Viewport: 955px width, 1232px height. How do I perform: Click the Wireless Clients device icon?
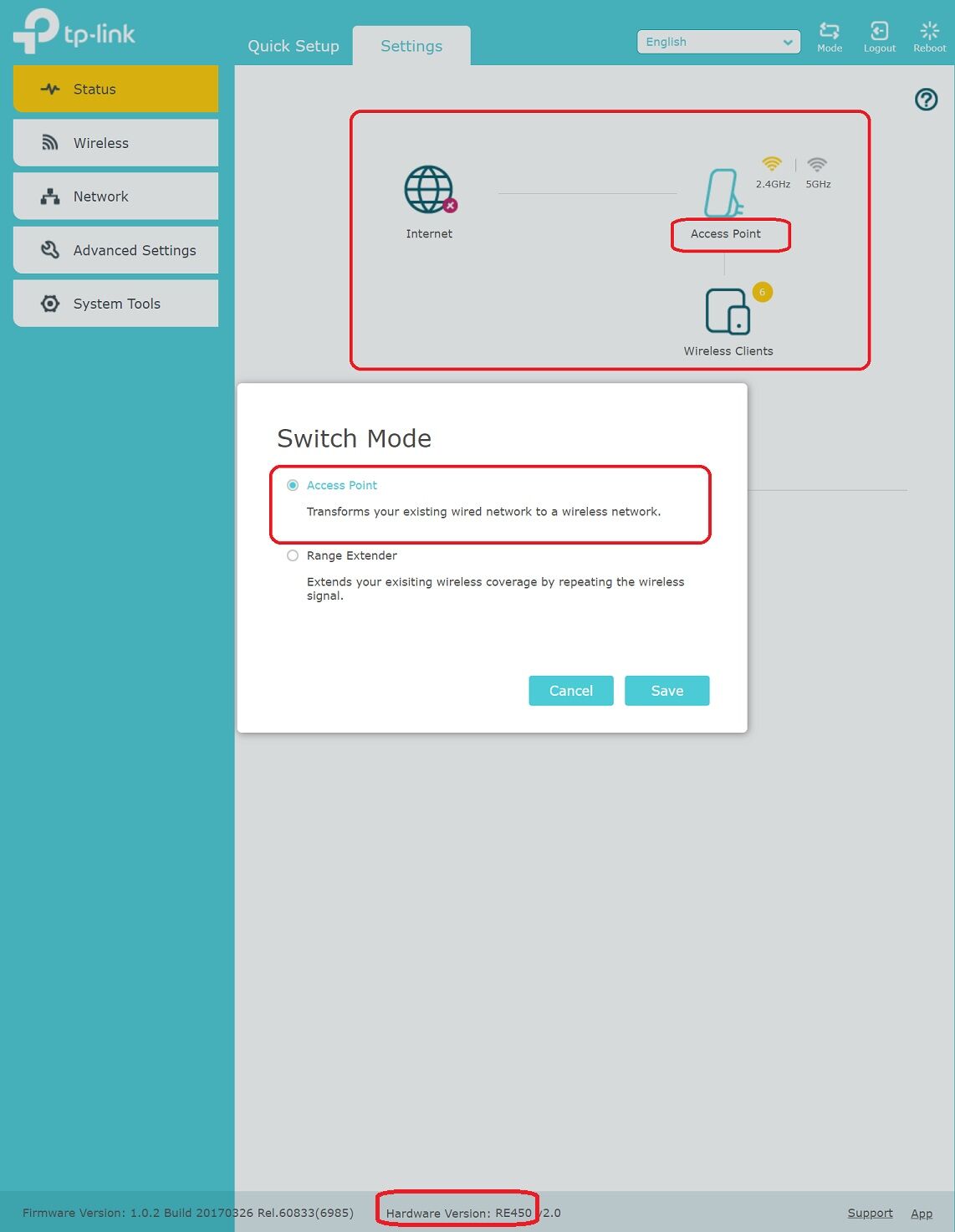[x=727, y=312]
